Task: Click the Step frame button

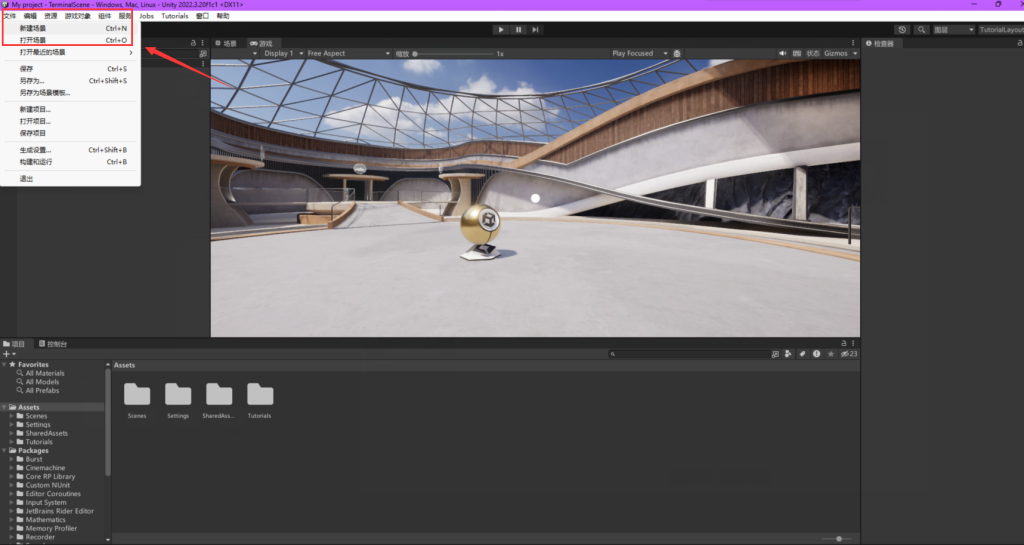Action: (x=535, y=30)
